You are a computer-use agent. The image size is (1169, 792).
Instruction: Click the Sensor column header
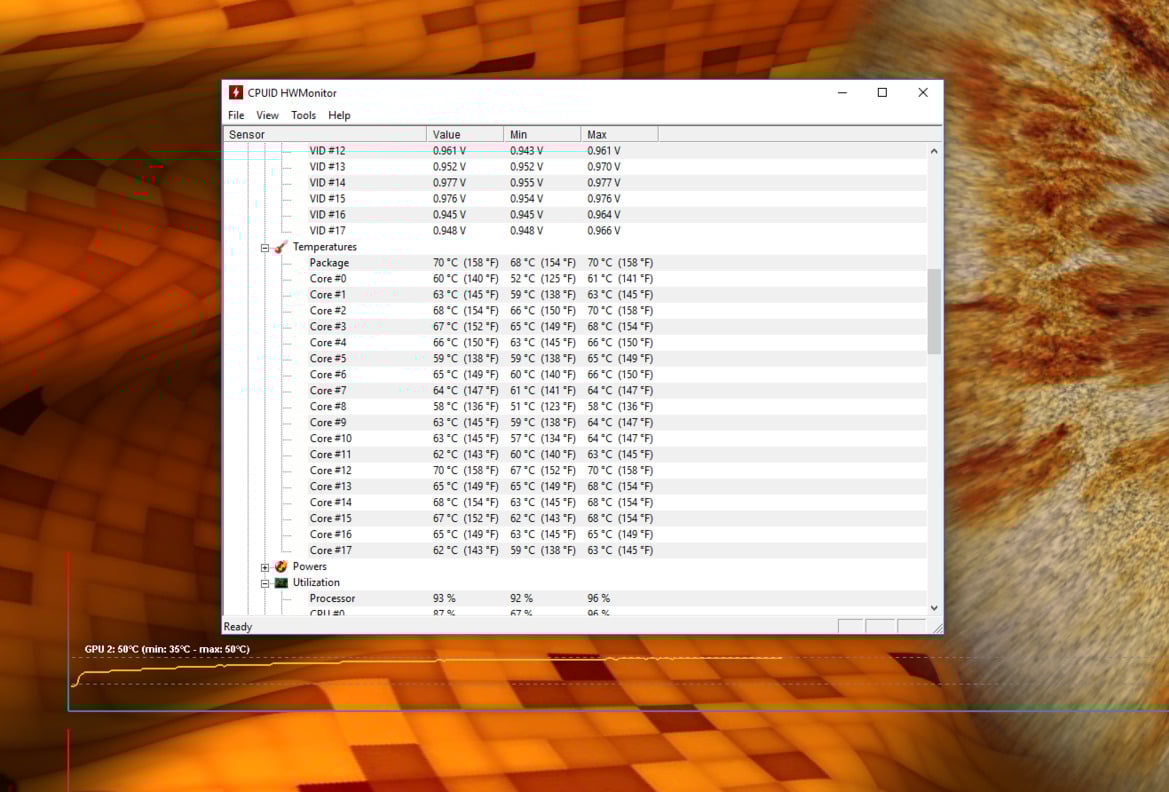[325, 134]
